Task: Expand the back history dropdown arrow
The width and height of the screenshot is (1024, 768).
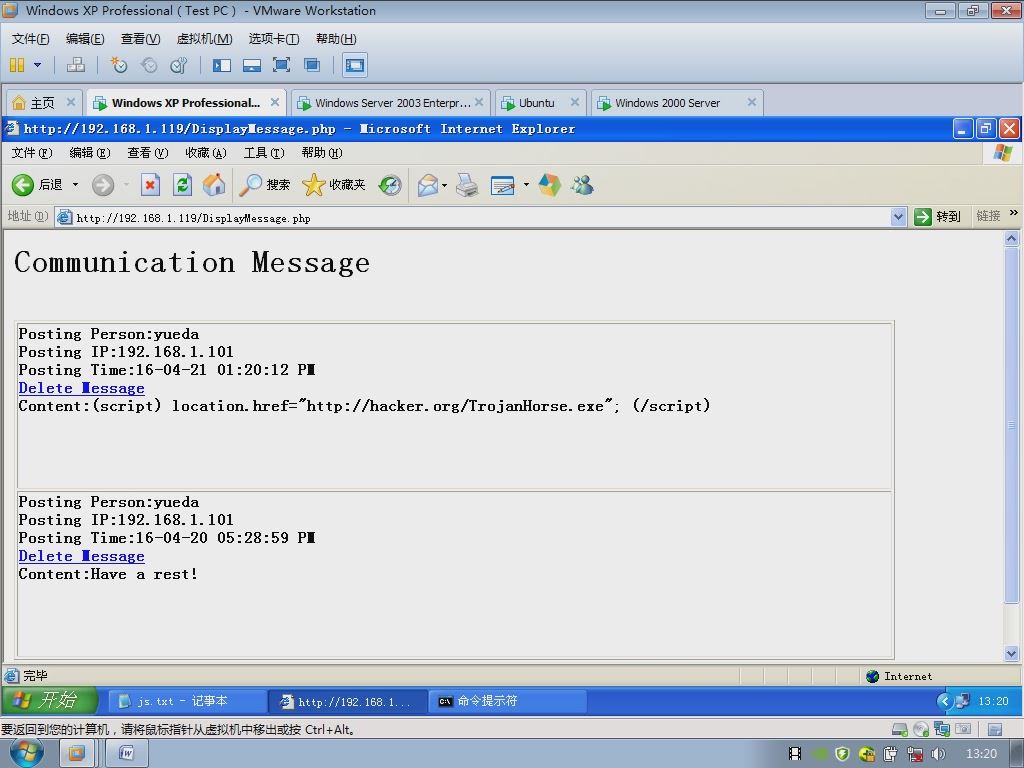Action: pyautogui.click(x=75, y=185)
